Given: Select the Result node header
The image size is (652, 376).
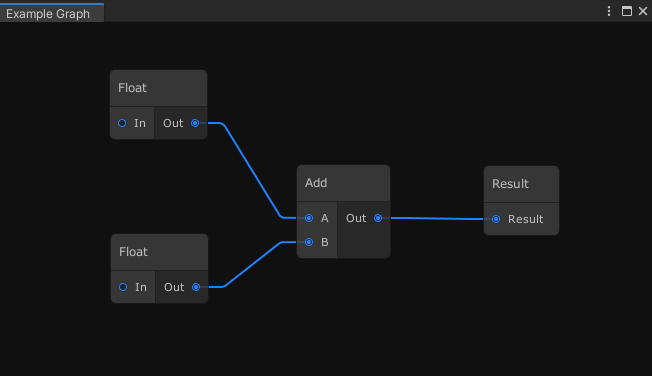Looking at the screenshot, I should [521, 184].
